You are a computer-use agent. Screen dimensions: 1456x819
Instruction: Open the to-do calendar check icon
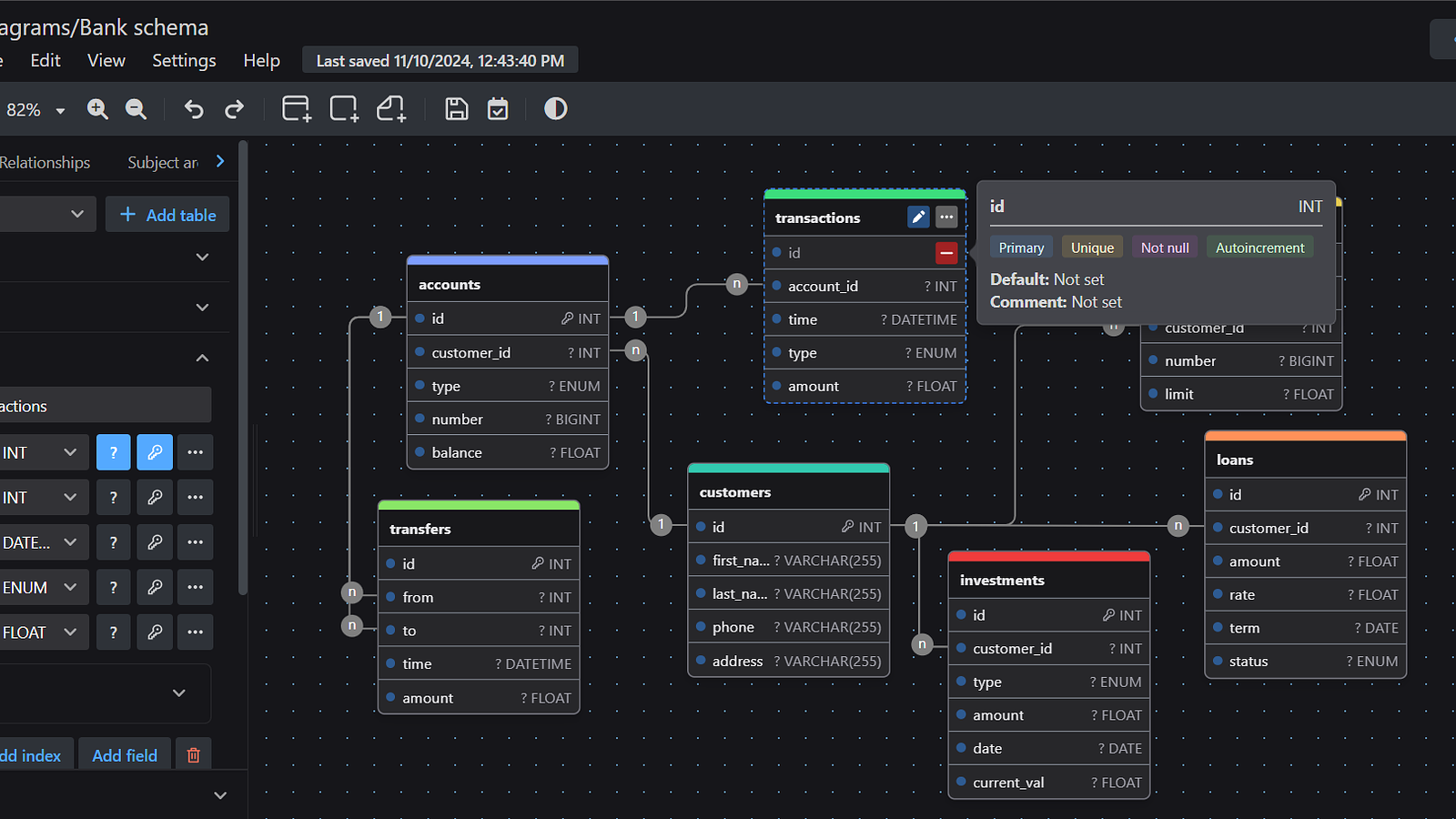(498, 109)
